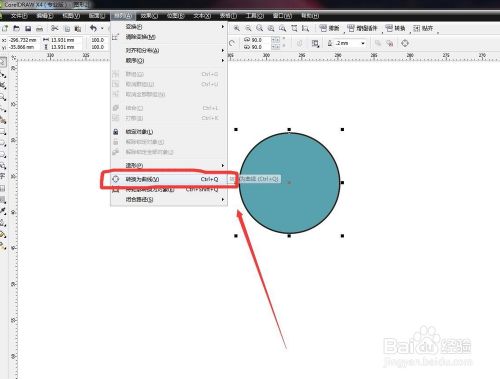Cut the selection with scissors icon
This screenshot has width=500, height=379.
[x=55, y=29]
